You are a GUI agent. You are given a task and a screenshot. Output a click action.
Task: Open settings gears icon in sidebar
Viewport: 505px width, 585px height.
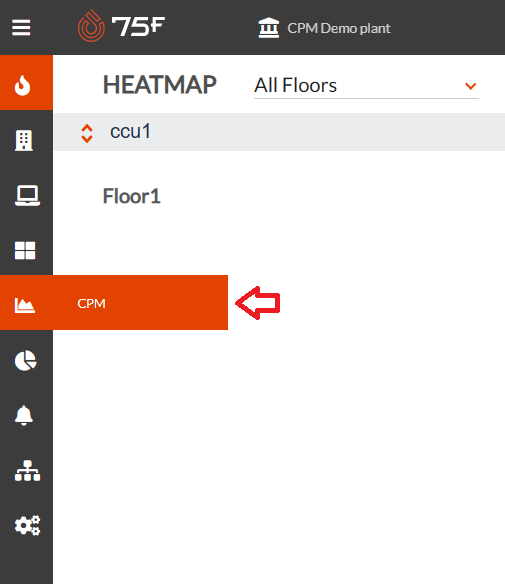[x=27, y=525]
